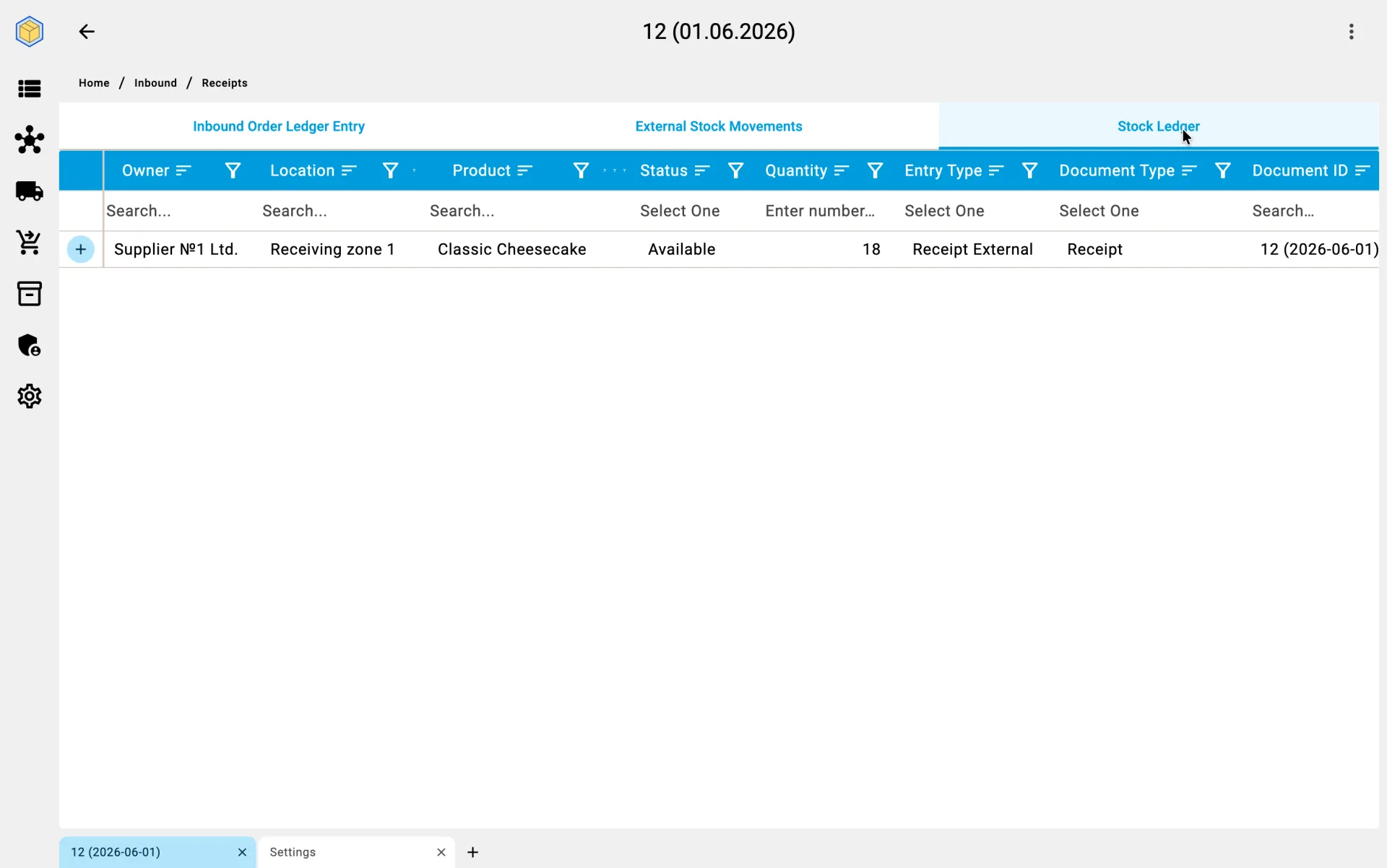The width and height of the screenshot is (1387, 868).
Task: Click the yellow cube app logo
Action: pos(30,32)
